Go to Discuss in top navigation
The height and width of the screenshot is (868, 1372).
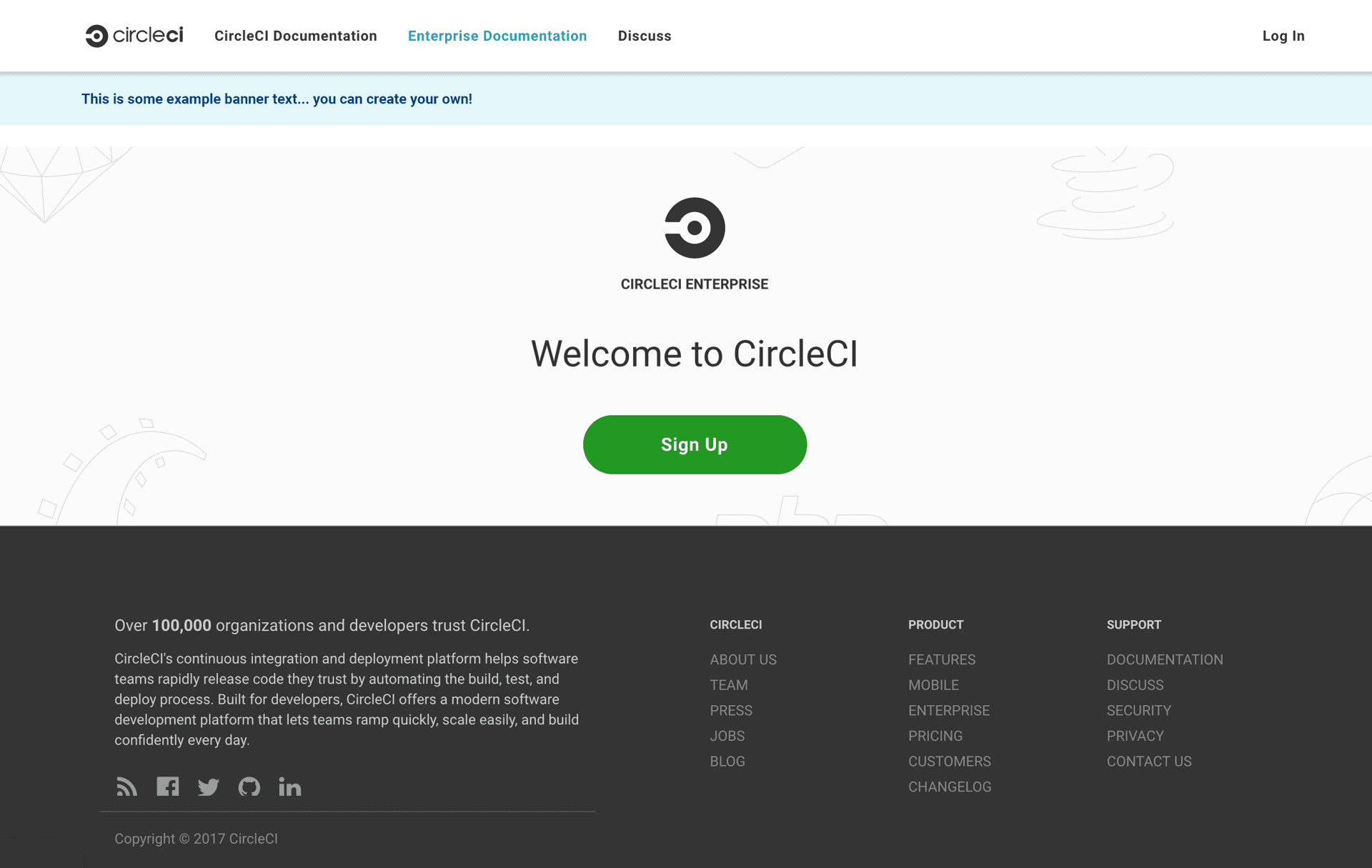[x=644, y=36]
